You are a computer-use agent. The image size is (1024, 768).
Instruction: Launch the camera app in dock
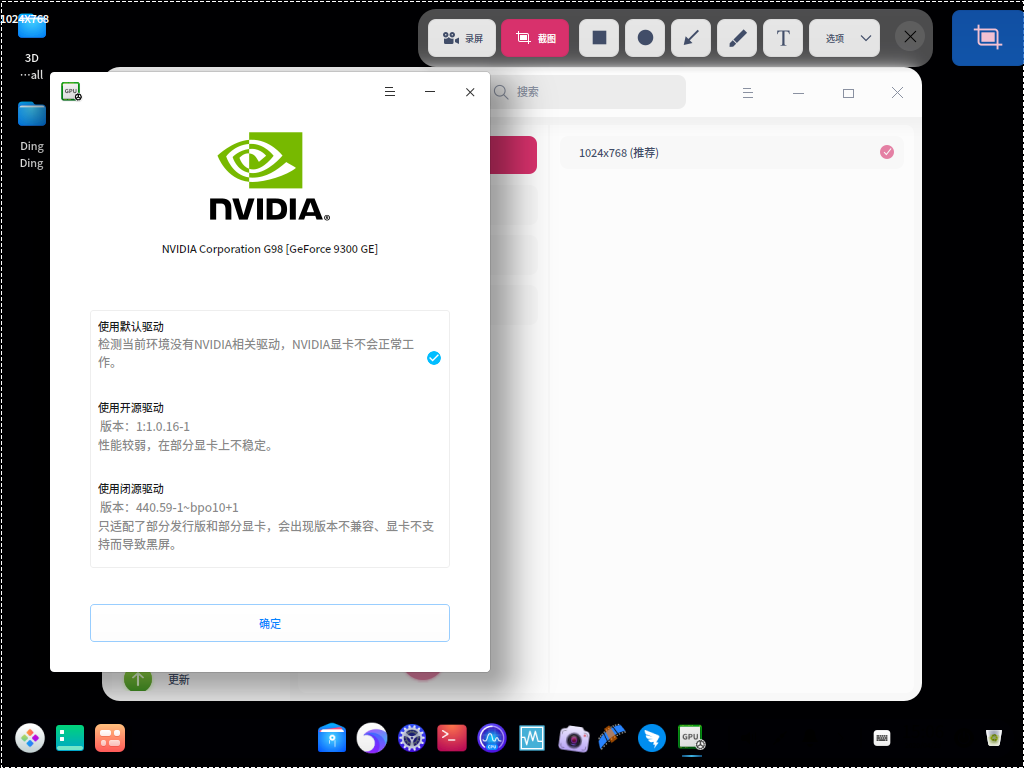pos(573,739)
